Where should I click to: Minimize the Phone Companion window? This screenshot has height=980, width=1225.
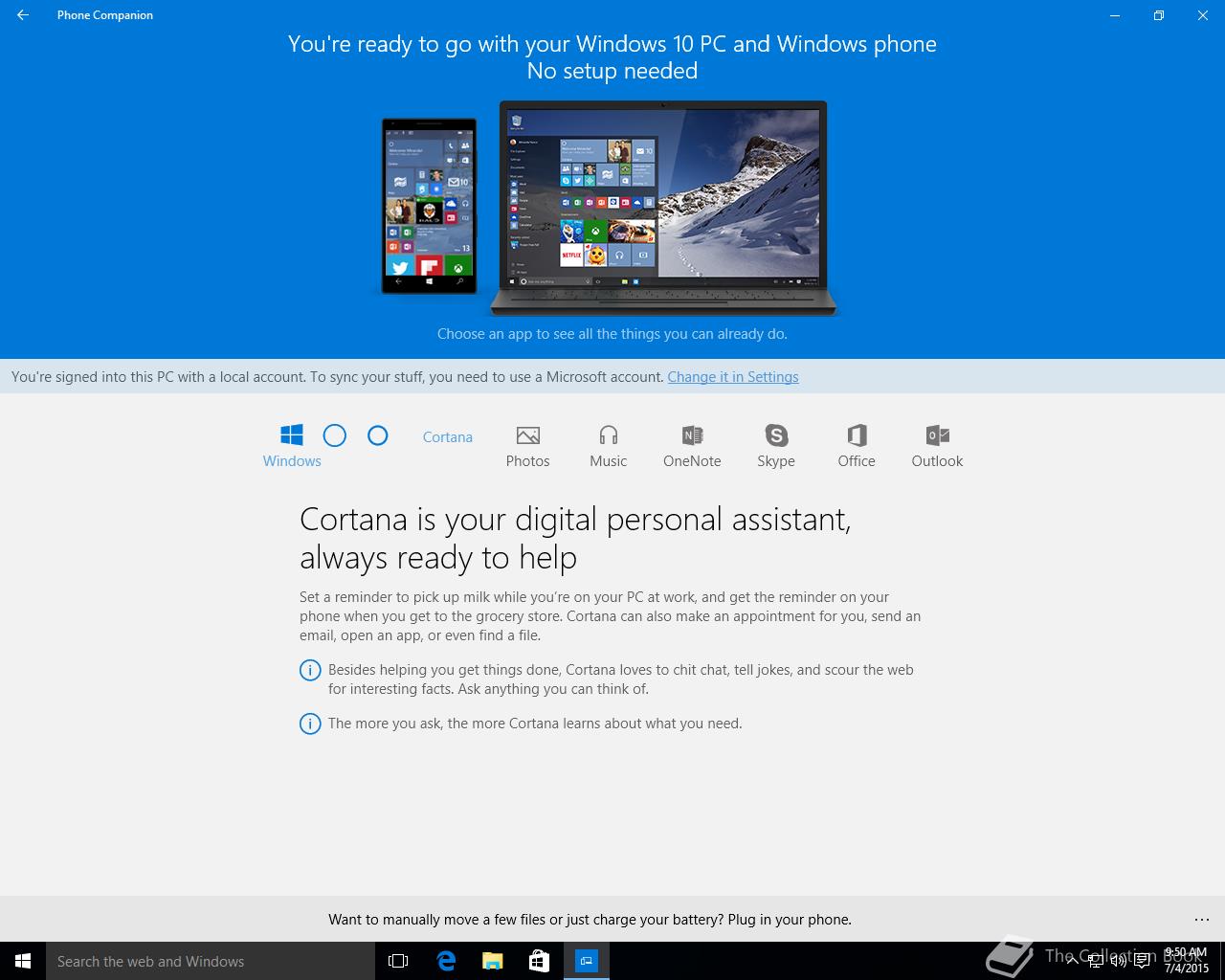click(x=1114, y=15)
